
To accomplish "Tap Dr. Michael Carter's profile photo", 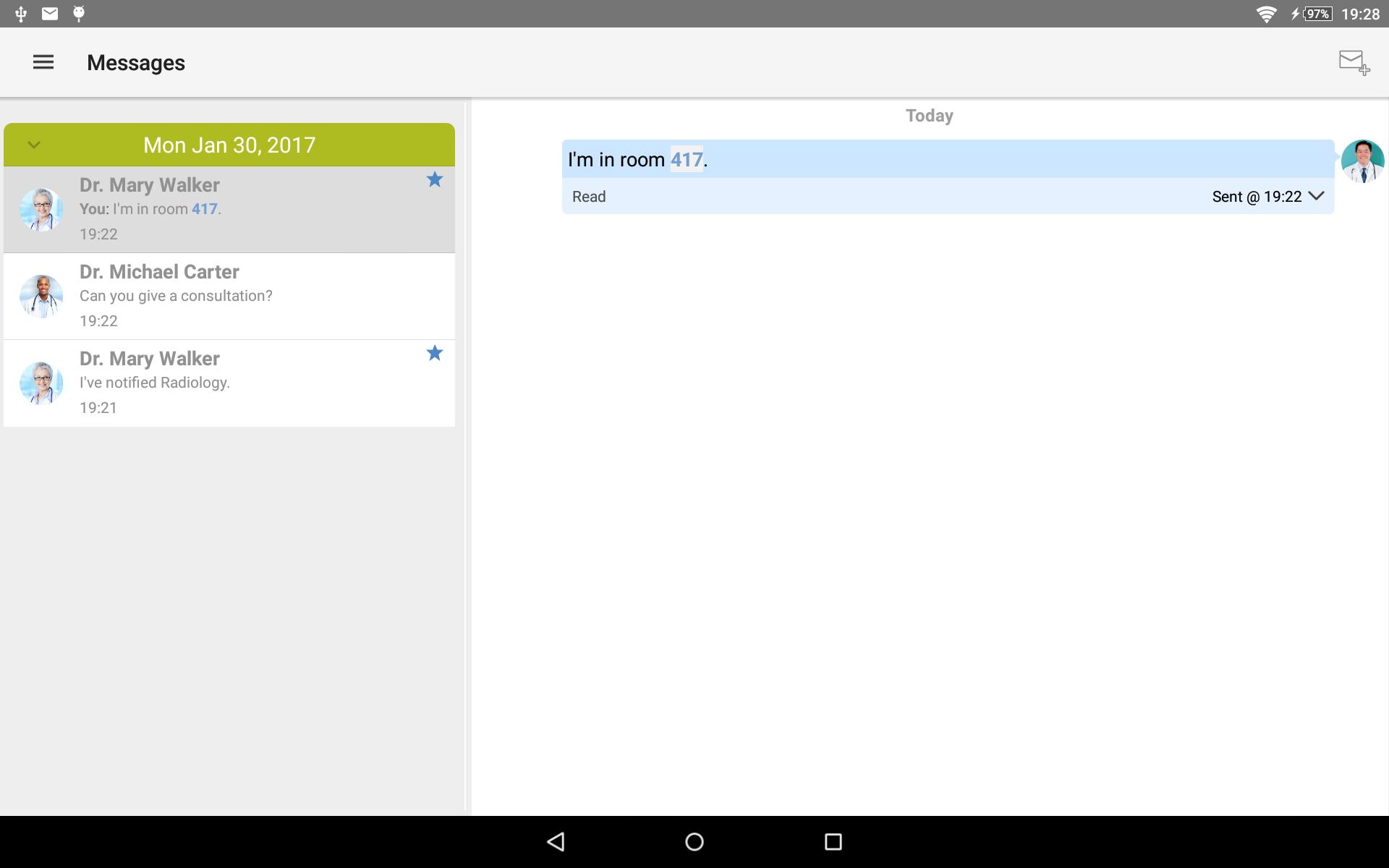I will [41, 297].
